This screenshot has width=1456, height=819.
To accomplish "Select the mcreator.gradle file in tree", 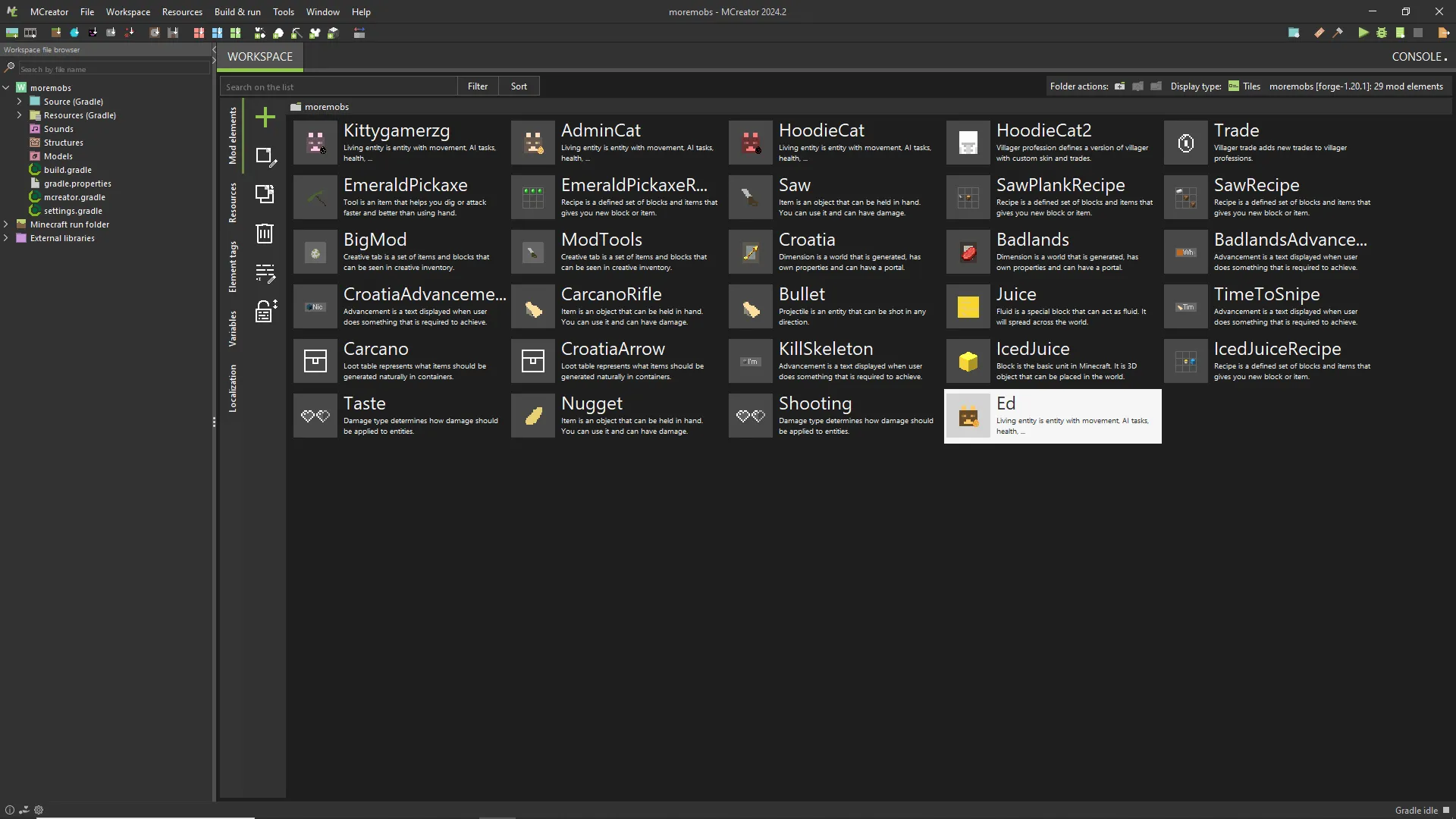I will tap(74, 197).
